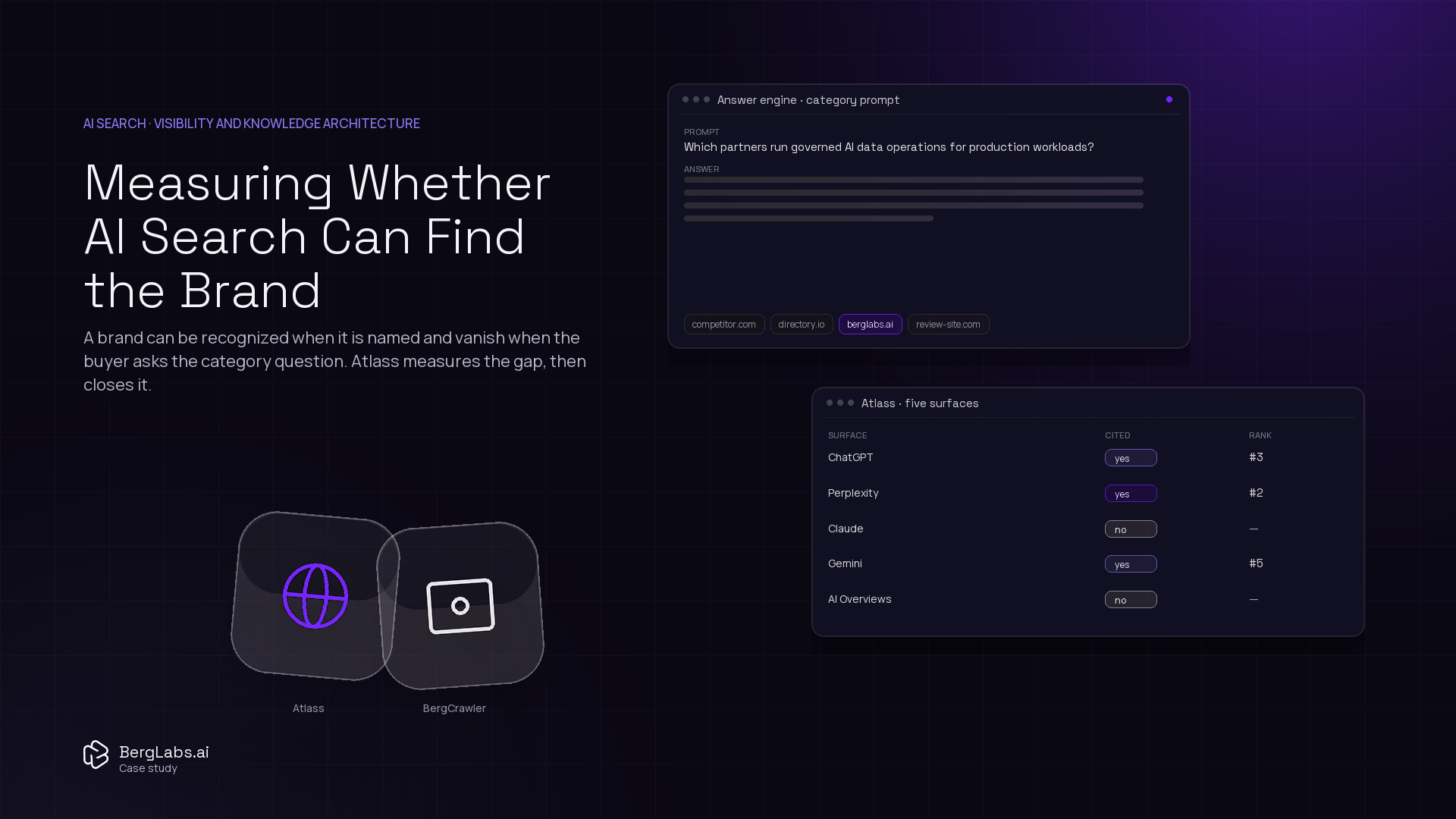Click the subtitle paragraph about Atlass measuring the gap
Viewport: 1456px width, 819px height.
(x=334, y=361)
